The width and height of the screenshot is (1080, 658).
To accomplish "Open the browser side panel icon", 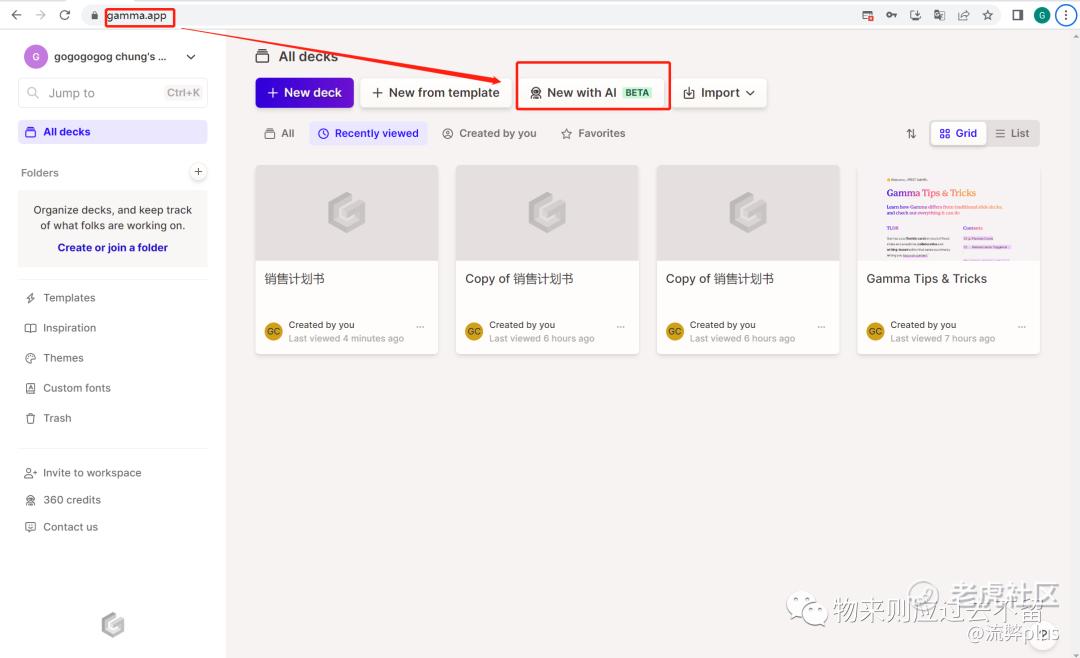I will [1017, 15].
